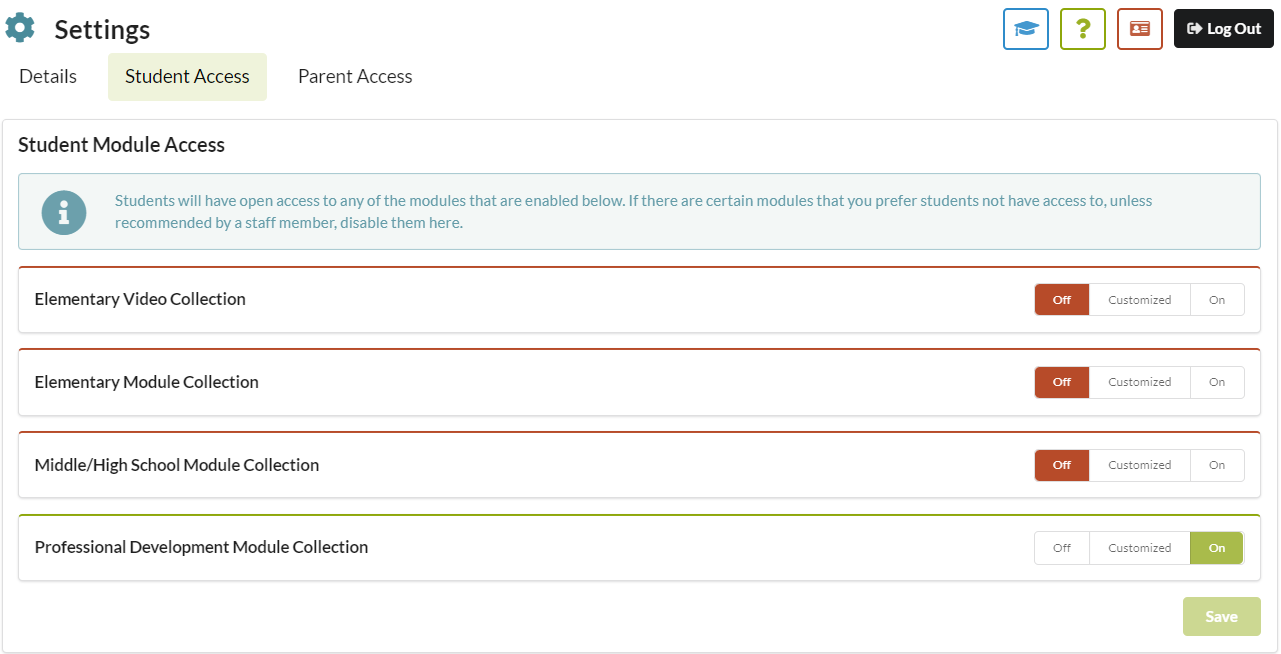Set Elementary Module Collection to Customized
1281x654 pixels.
1139,382
